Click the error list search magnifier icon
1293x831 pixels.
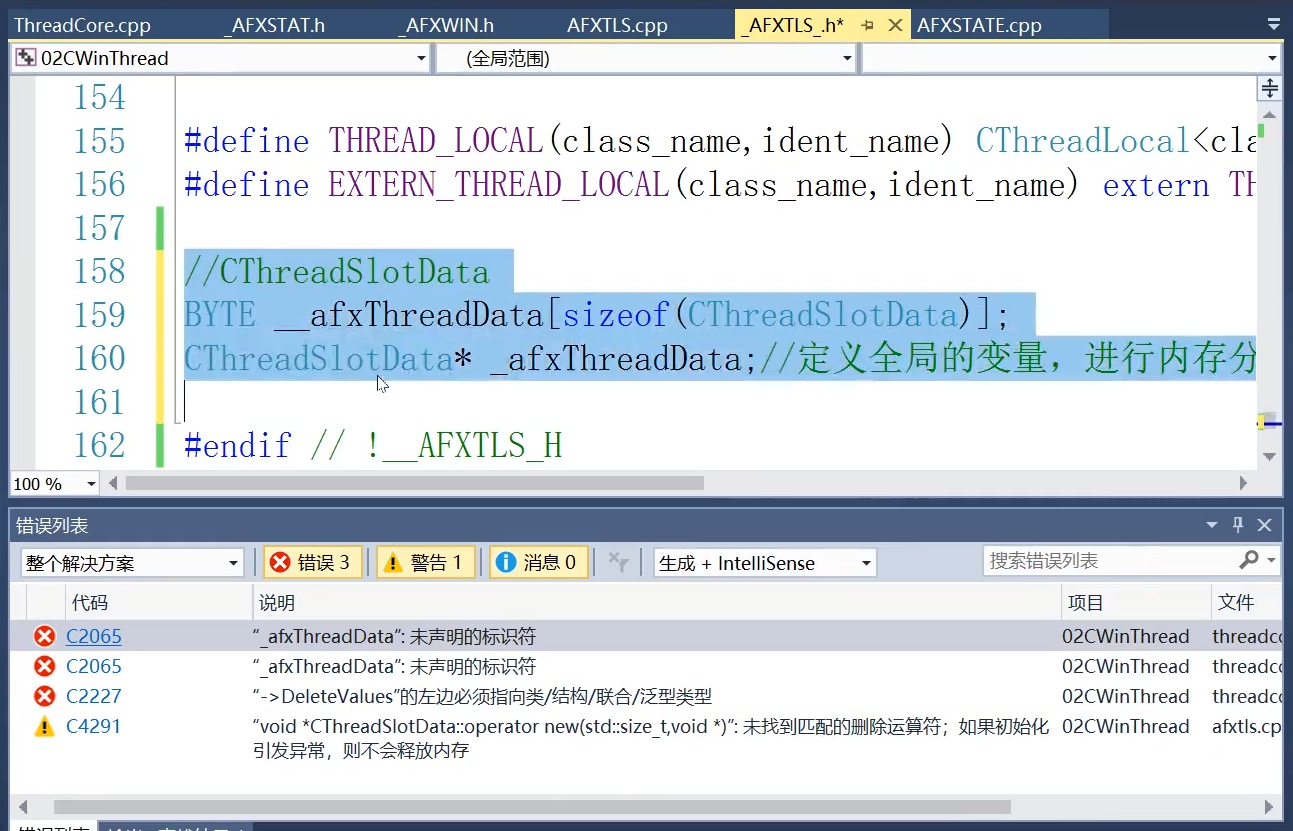(1248, 560)
